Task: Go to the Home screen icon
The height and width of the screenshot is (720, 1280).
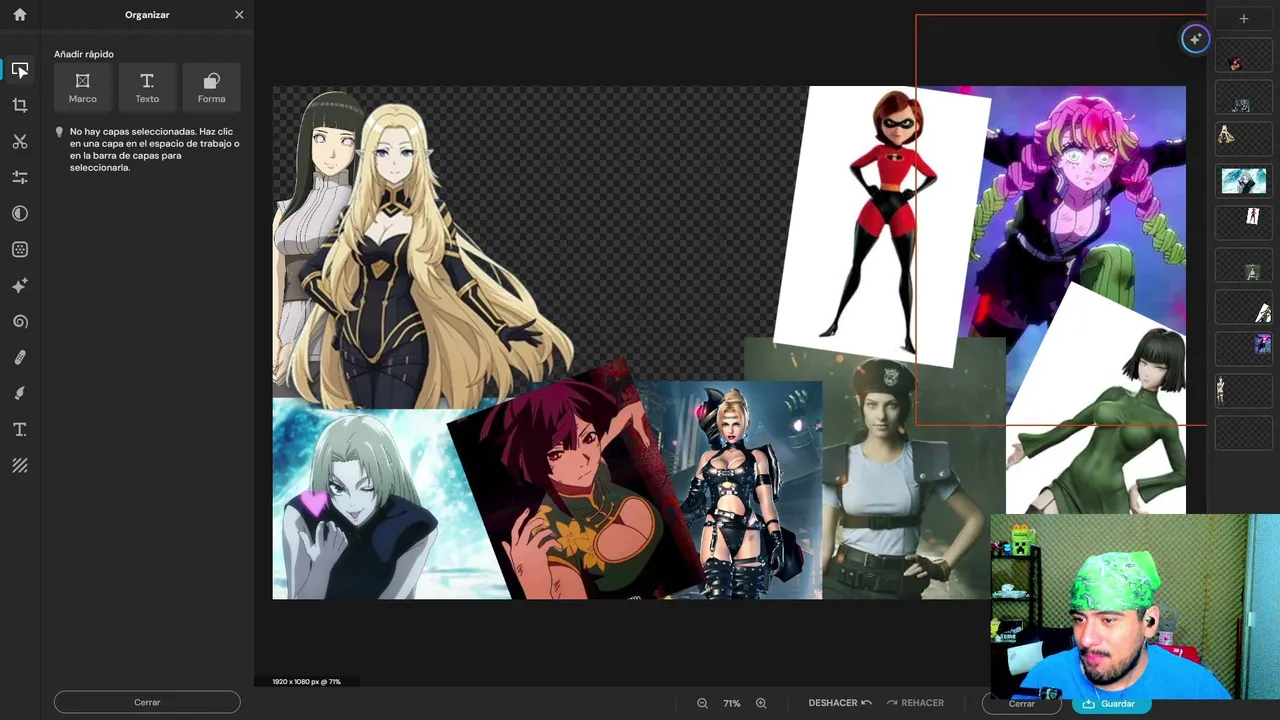Action: tap(20, 15)
